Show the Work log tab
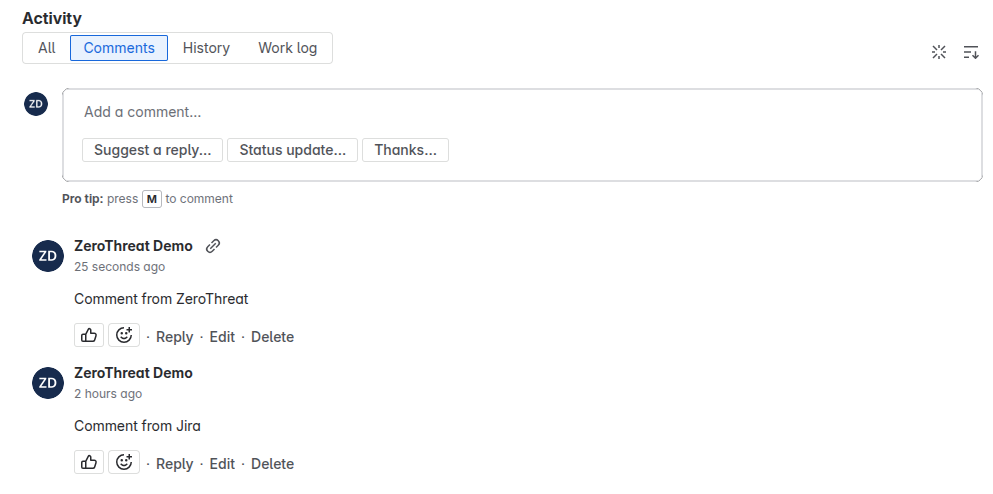 point(288,48)
